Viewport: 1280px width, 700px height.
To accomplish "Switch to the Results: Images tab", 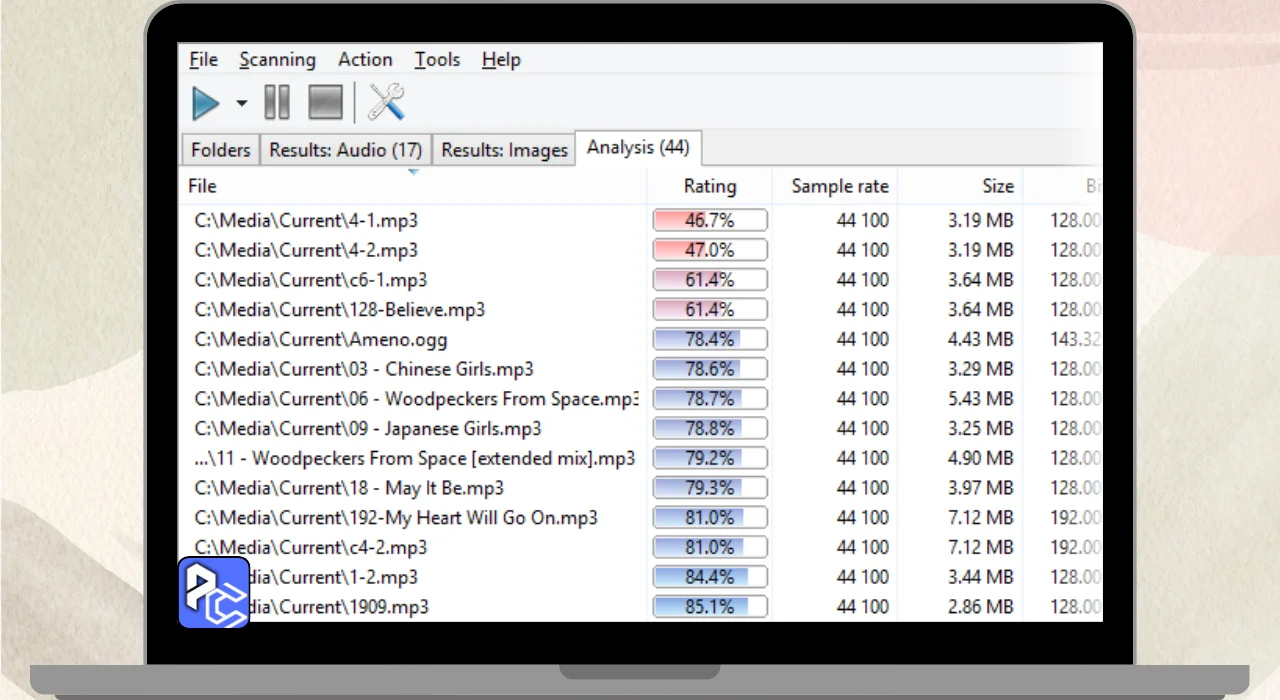I will [x=504, y=150].
